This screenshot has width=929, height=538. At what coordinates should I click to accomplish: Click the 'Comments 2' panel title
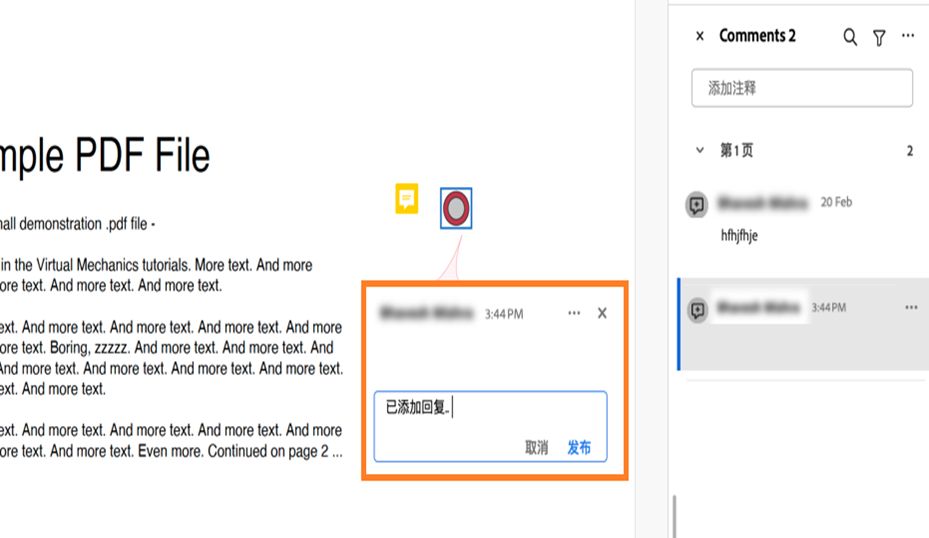[757, 36]
